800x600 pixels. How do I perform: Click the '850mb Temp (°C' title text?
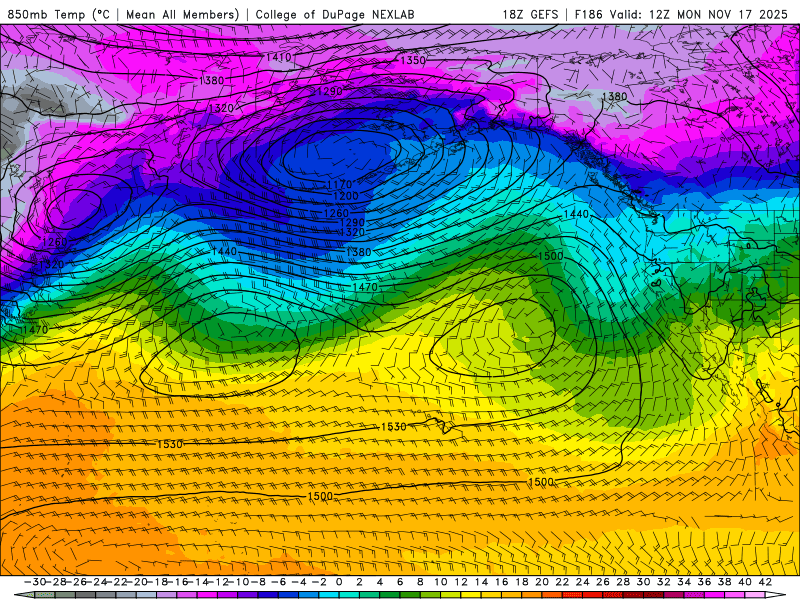click(x=59, y=14)
